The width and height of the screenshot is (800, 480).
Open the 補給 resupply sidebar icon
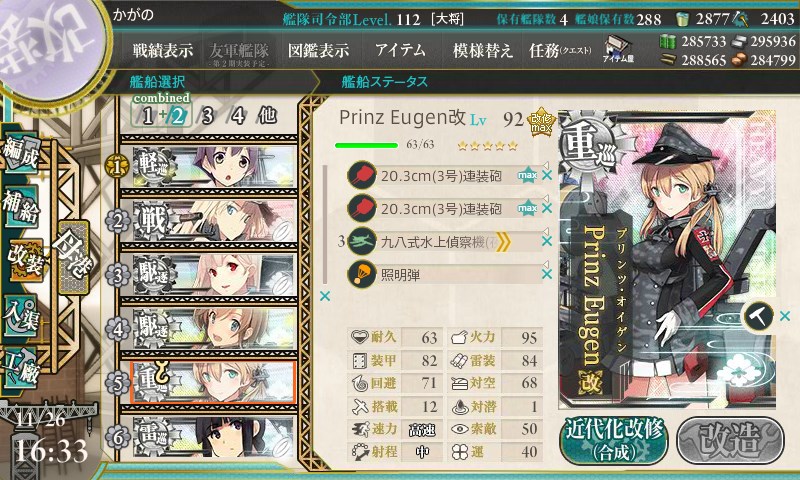coord(21,206)
